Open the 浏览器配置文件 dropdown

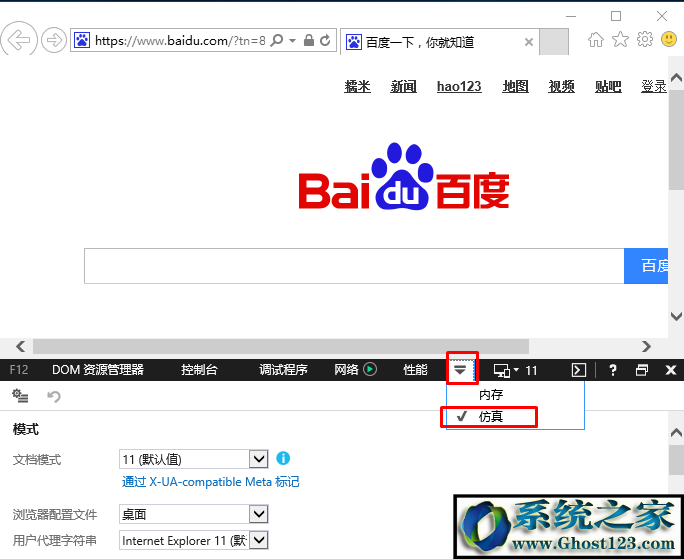click(193, 514)
